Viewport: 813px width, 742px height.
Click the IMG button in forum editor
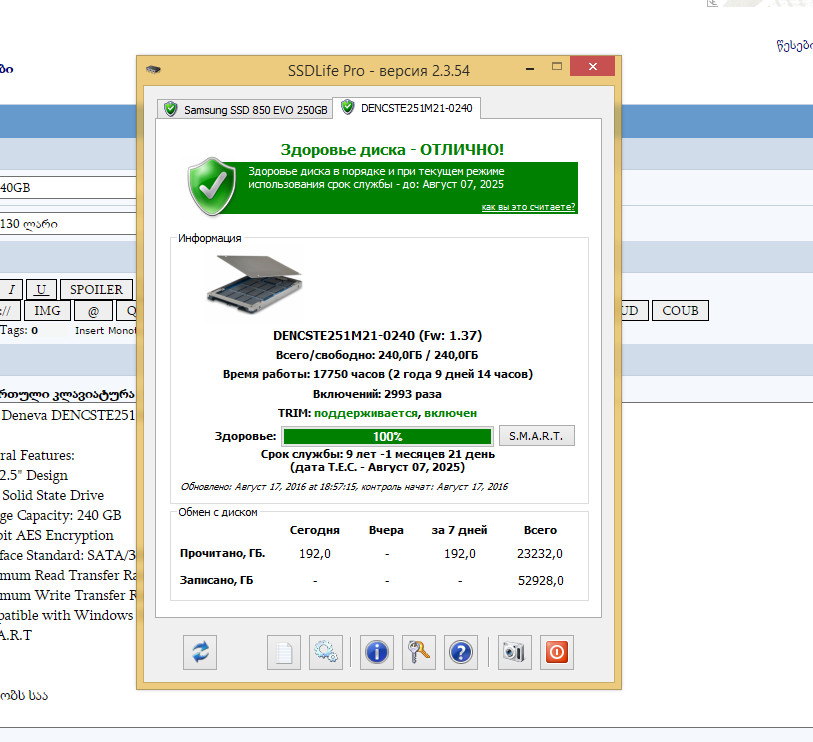[x=47, y=311]
